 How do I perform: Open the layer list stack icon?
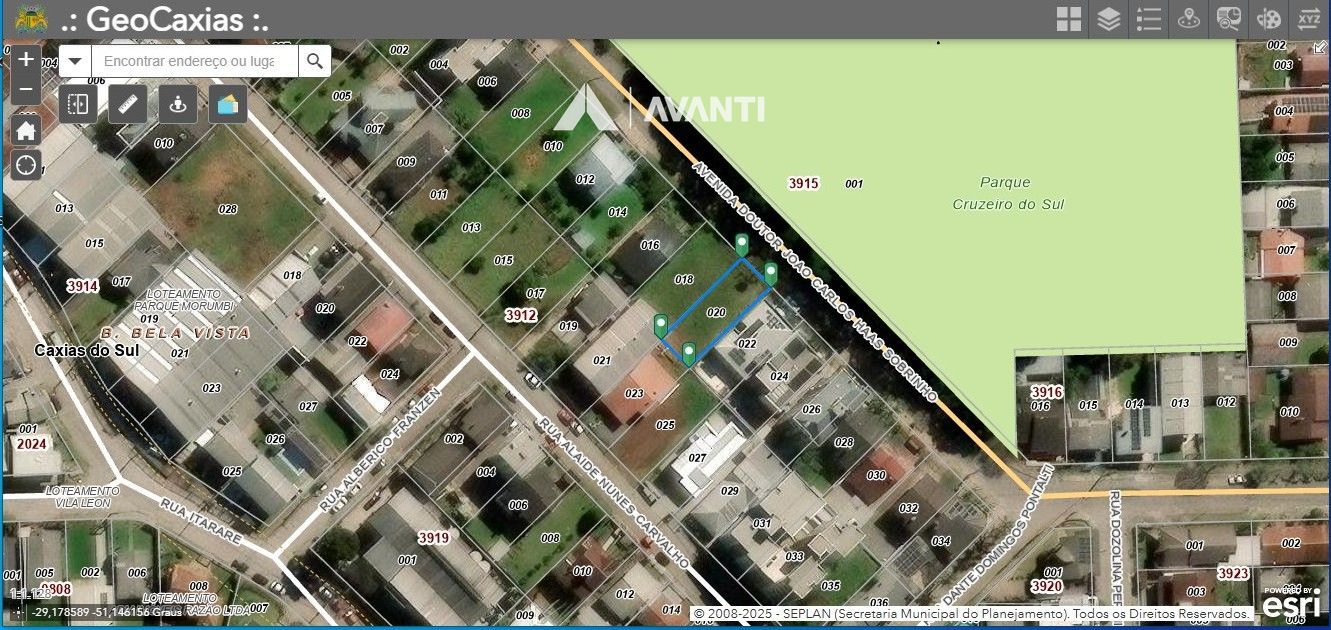[x=1108, y=19]
